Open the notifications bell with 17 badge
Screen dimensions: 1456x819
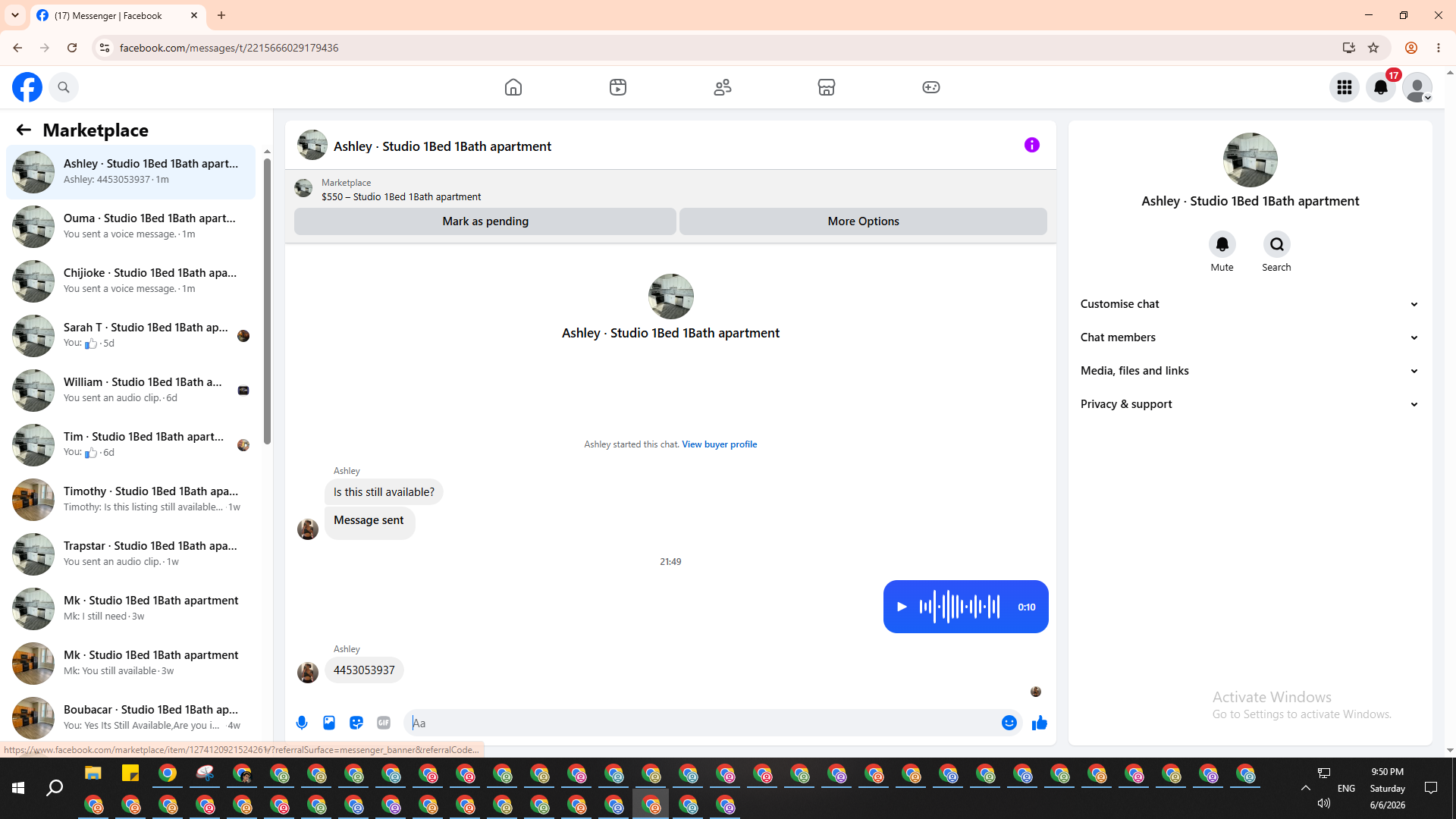click(x=1381, y=87)
